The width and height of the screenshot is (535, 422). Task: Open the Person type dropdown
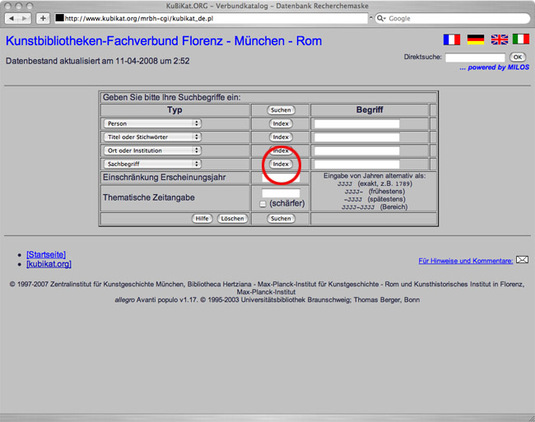153,123
